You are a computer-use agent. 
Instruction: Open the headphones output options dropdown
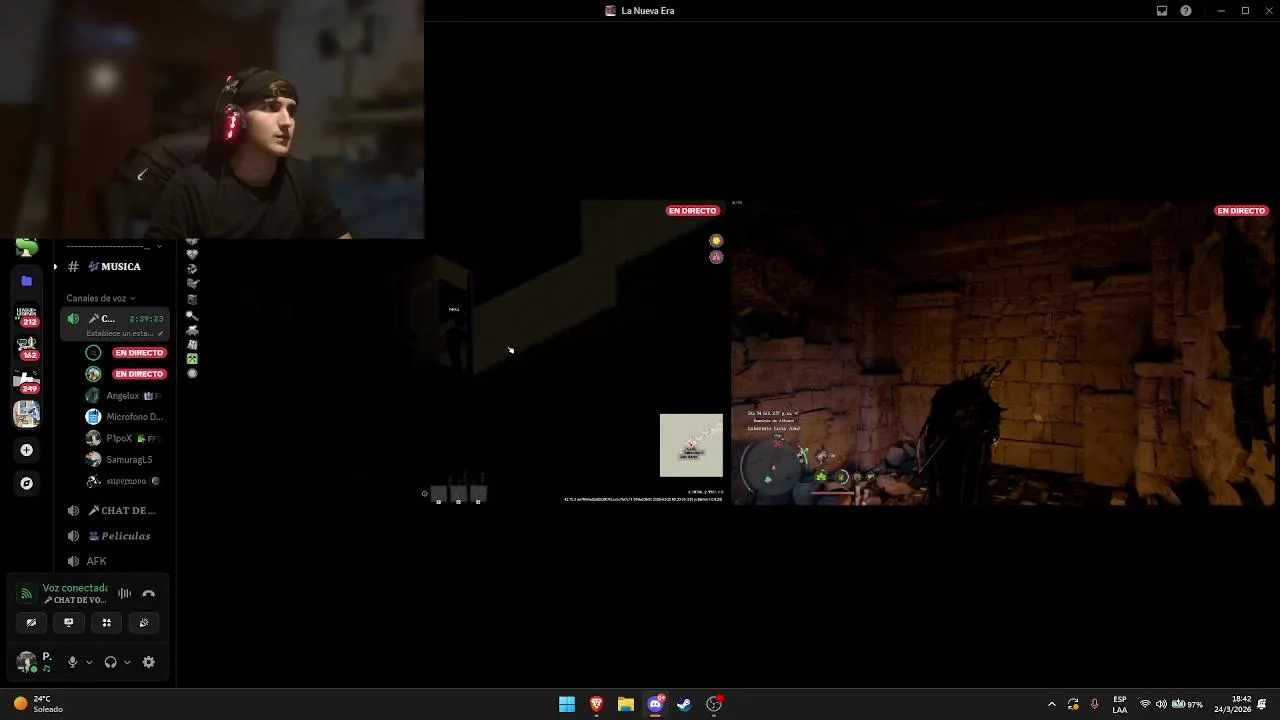(127, 662)
